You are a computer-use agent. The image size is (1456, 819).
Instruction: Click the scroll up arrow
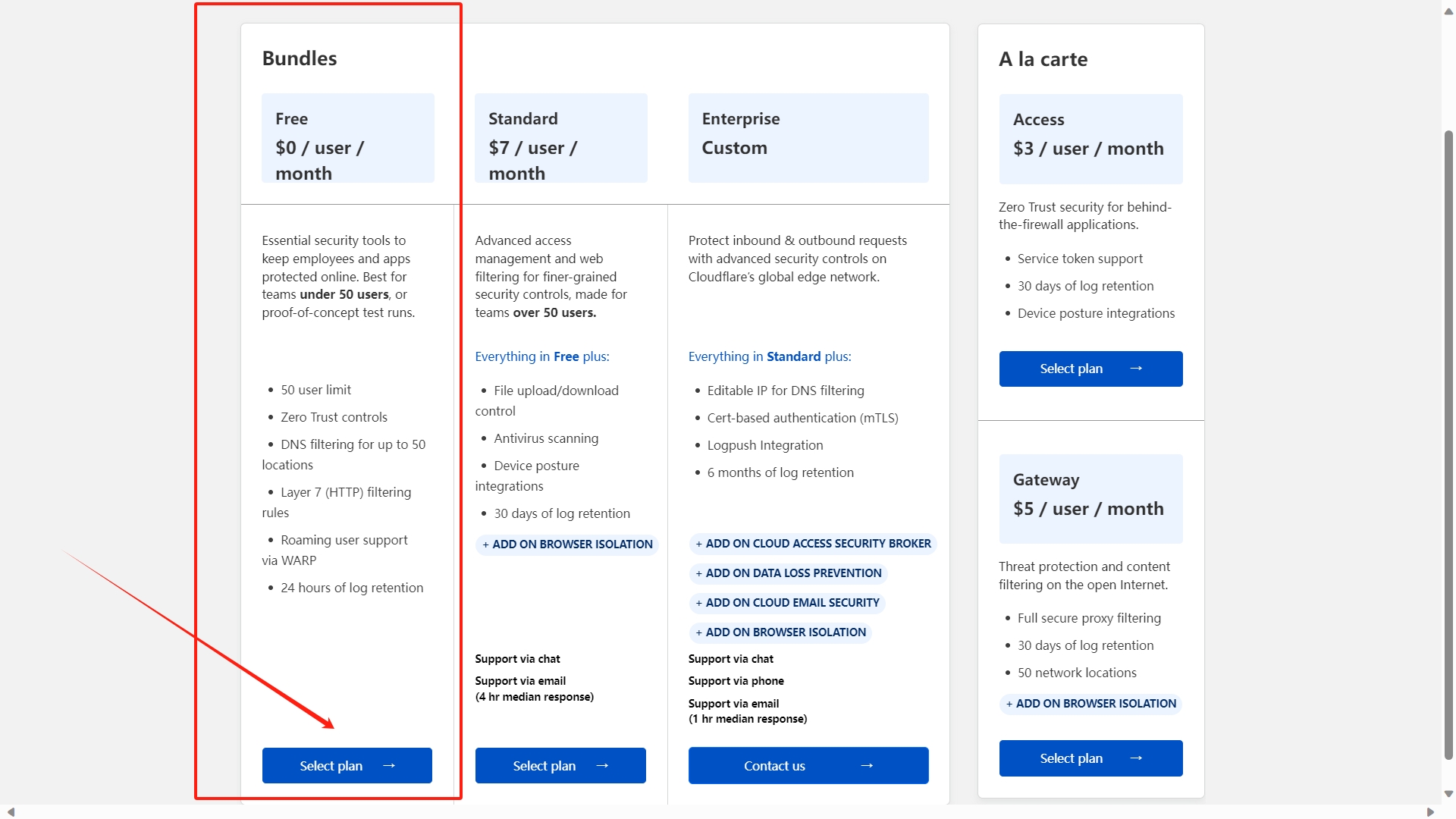click(x=1448, y=11)
